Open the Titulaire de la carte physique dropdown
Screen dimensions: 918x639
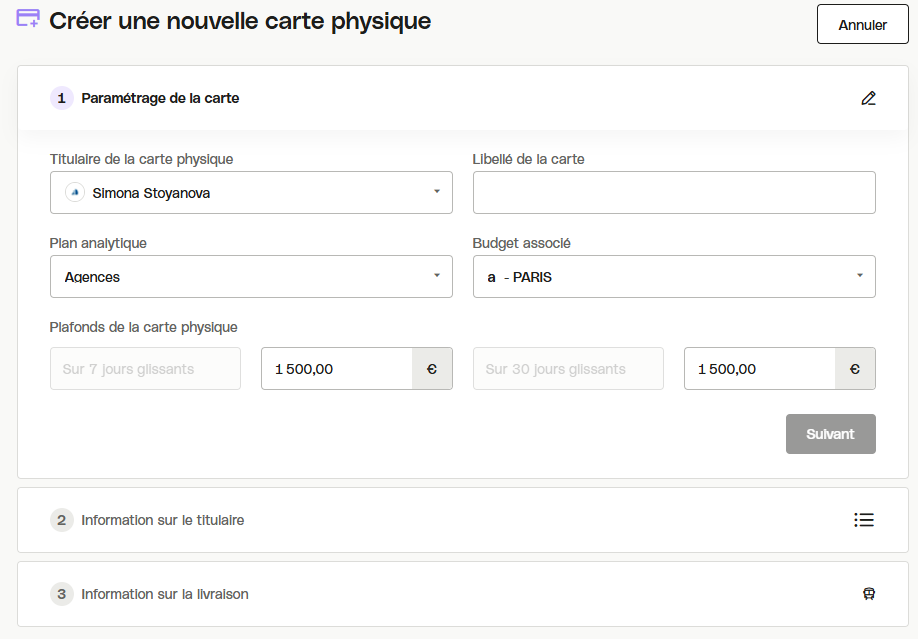coord(251,192)
